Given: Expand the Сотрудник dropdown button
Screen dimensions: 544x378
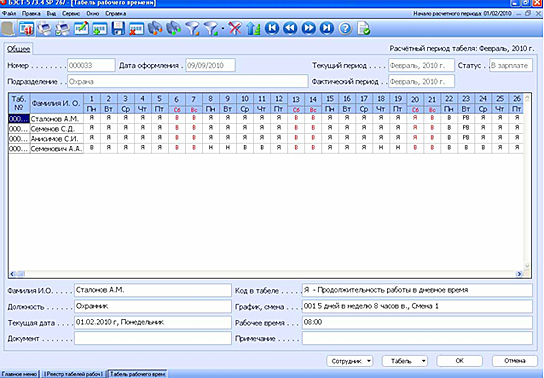Looking at the screenshot, I should point(349,361).
